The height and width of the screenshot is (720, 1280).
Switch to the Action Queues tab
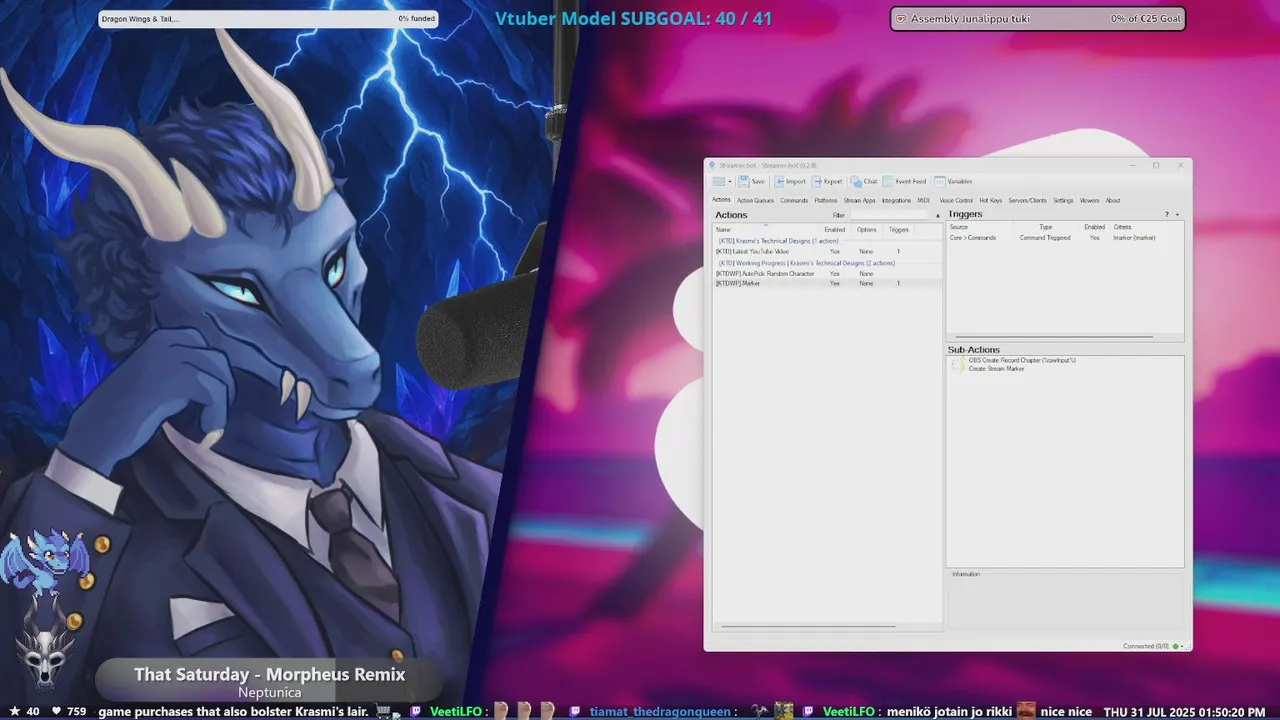coord(756,200)
